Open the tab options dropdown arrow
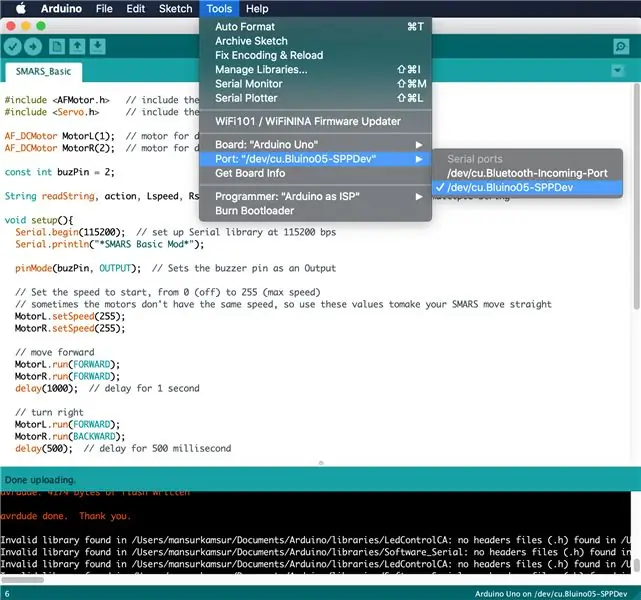The image size is (641, 600). 617,71
